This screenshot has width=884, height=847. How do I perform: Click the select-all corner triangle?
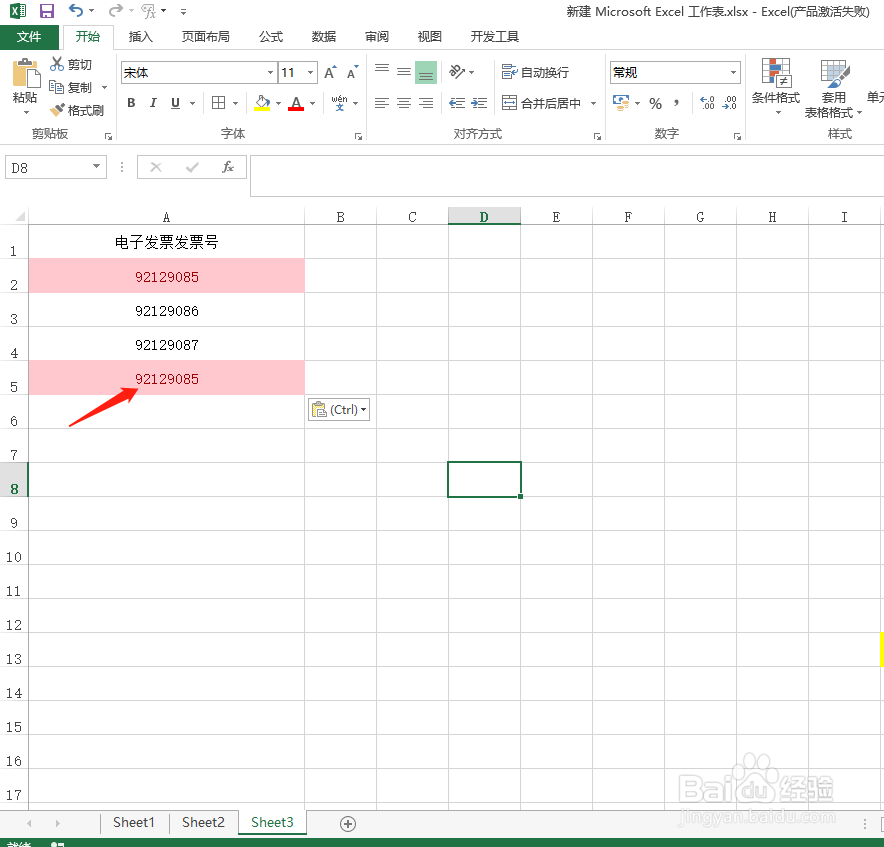(x=20, y=217)
